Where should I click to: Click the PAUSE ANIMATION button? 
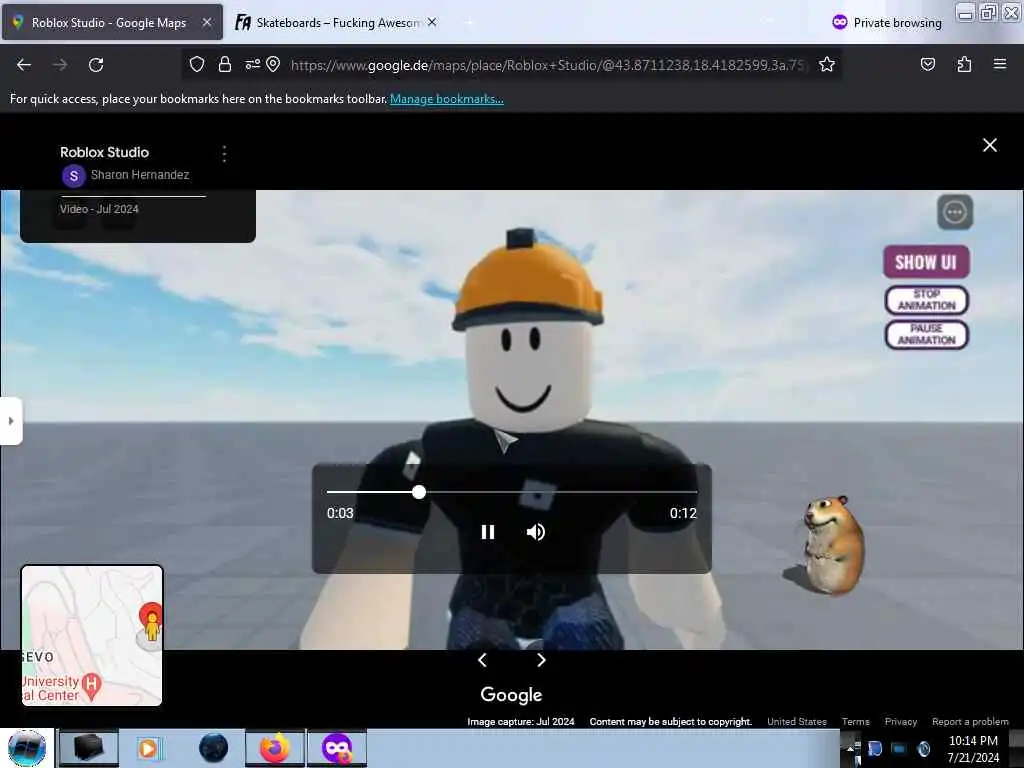tap(926, 334)
